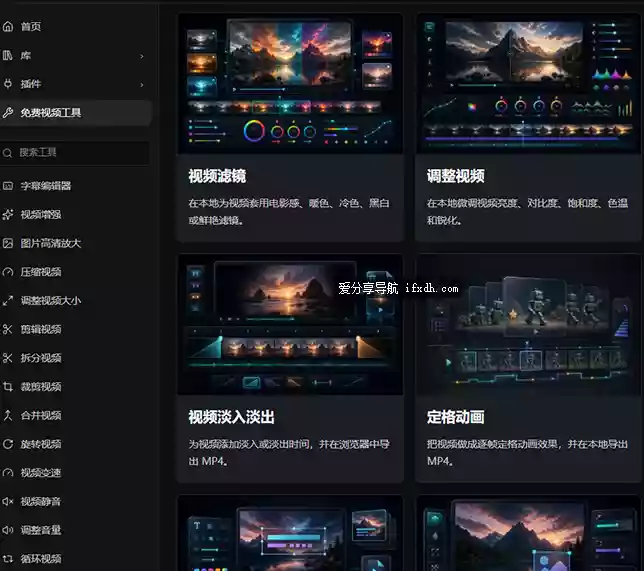Click the speaker icon for 调整音量
This screenshot has height=571, width=644.
point(8,530)
